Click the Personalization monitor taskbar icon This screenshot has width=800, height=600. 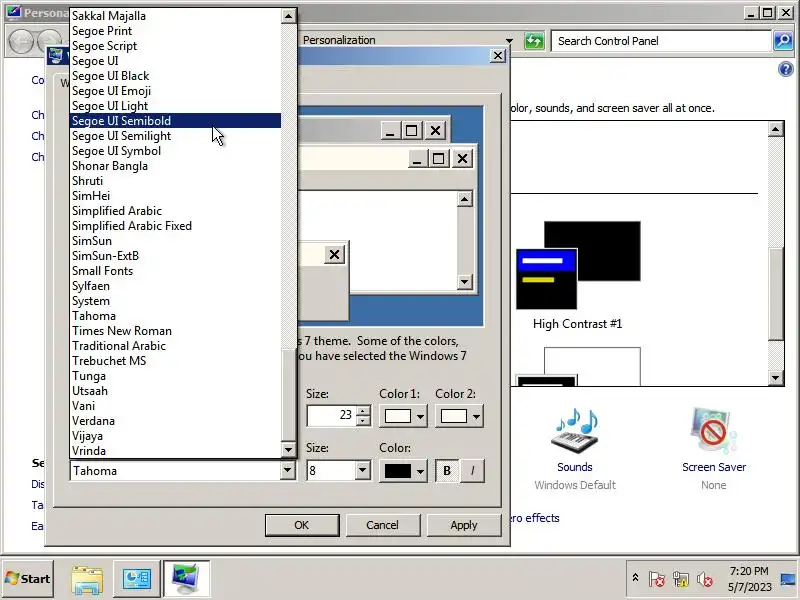186,579
